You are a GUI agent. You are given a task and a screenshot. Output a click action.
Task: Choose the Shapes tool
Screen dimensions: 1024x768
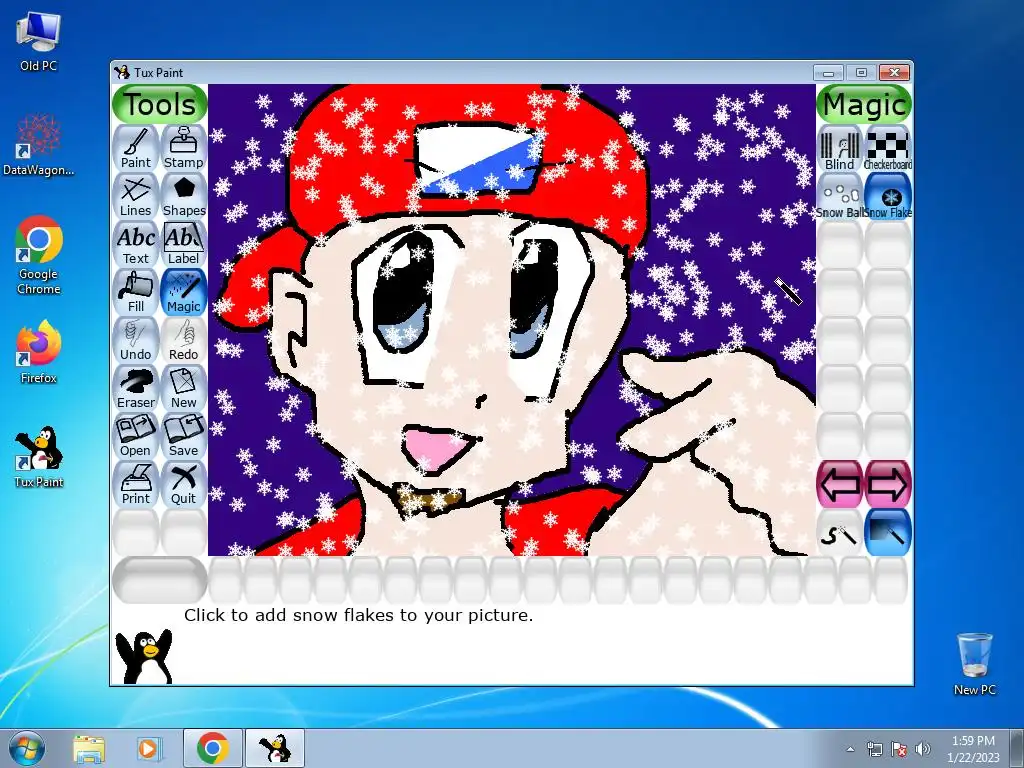tap(184, 196)
